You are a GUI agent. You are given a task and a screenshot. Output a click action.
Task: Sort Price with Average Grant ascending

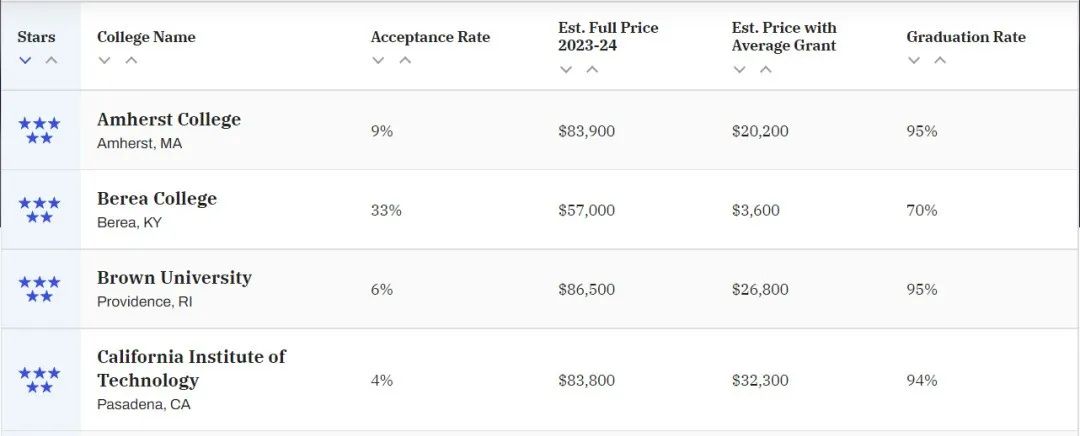[x=765, y=70]
